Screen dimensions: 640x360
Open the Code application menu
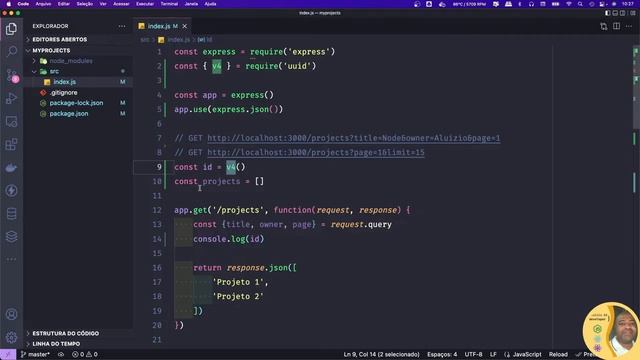coord(23,4)
